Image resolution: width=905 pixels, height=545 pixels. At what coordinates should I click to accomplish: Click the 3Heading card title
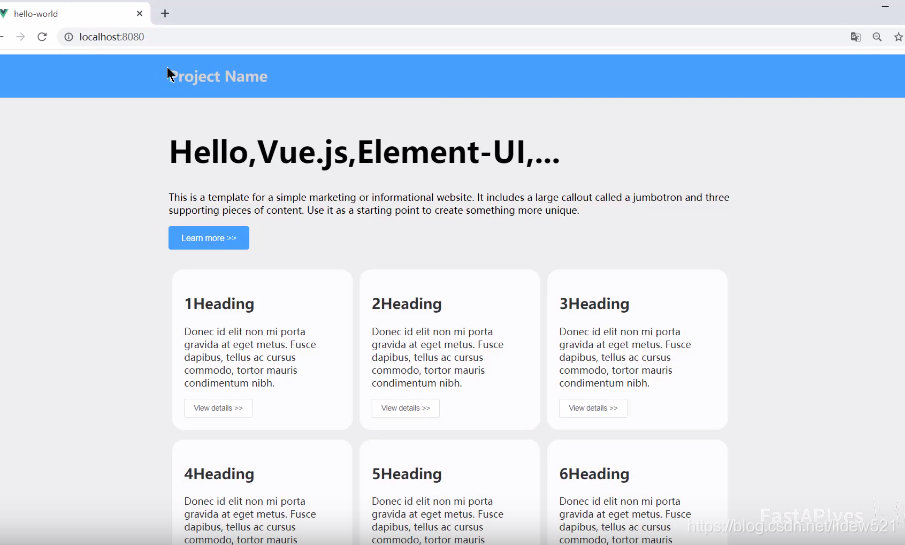[594, 304]
